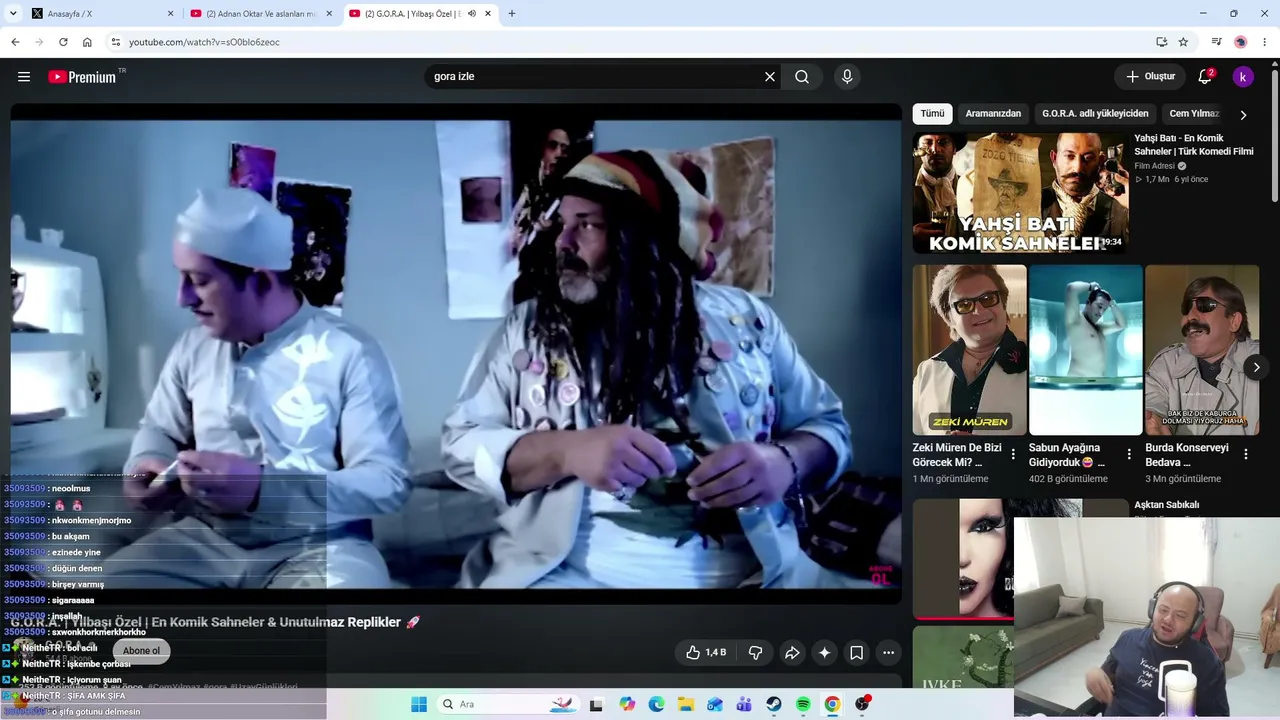Open options for Zeki Müren short
Viewport: 1280px width, 720px height.
point(1013,455)
